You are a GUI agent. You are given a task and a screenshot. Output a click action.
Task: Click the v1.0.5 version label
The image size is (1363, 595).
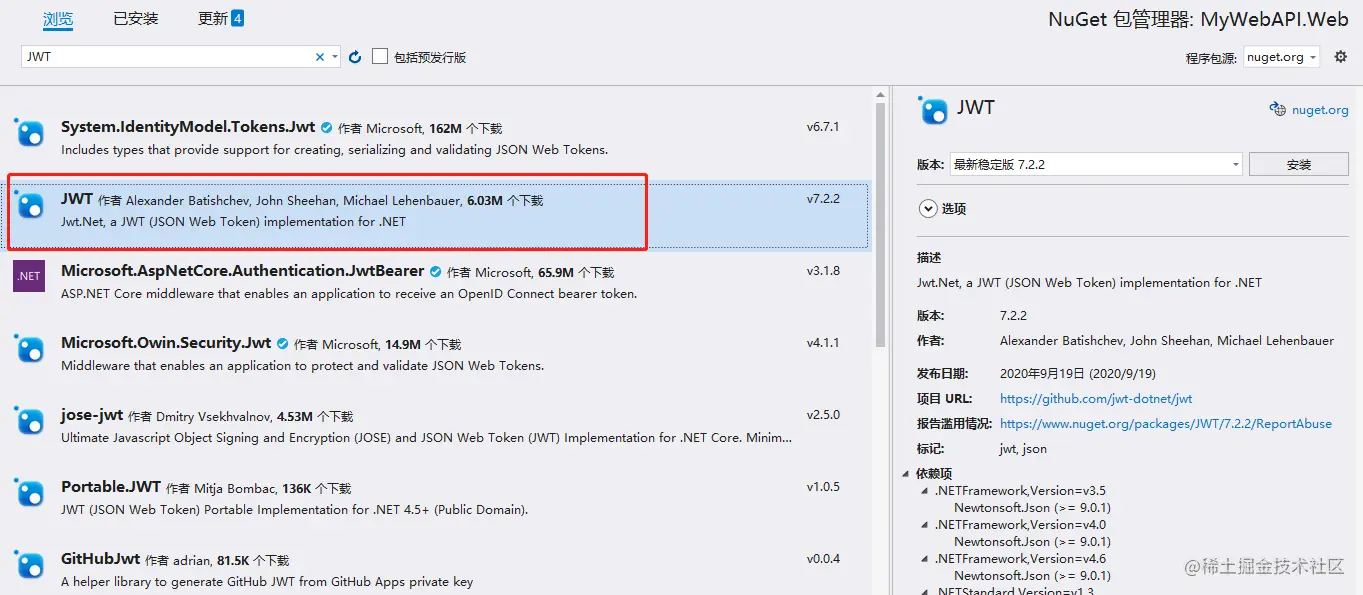point(823,487)
